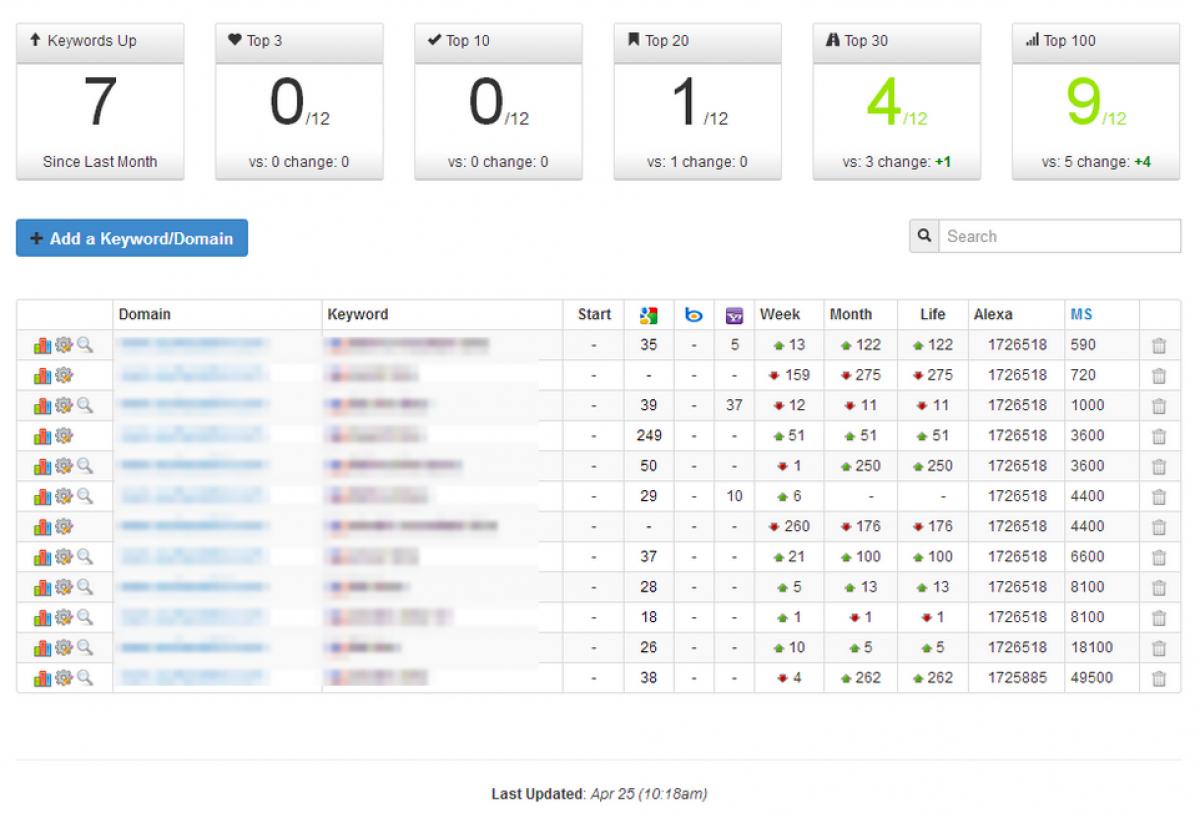This screenshot has width=1200, height=818.
Task: Click the search magnifier icon beside Search
Action: coord(924,236)
